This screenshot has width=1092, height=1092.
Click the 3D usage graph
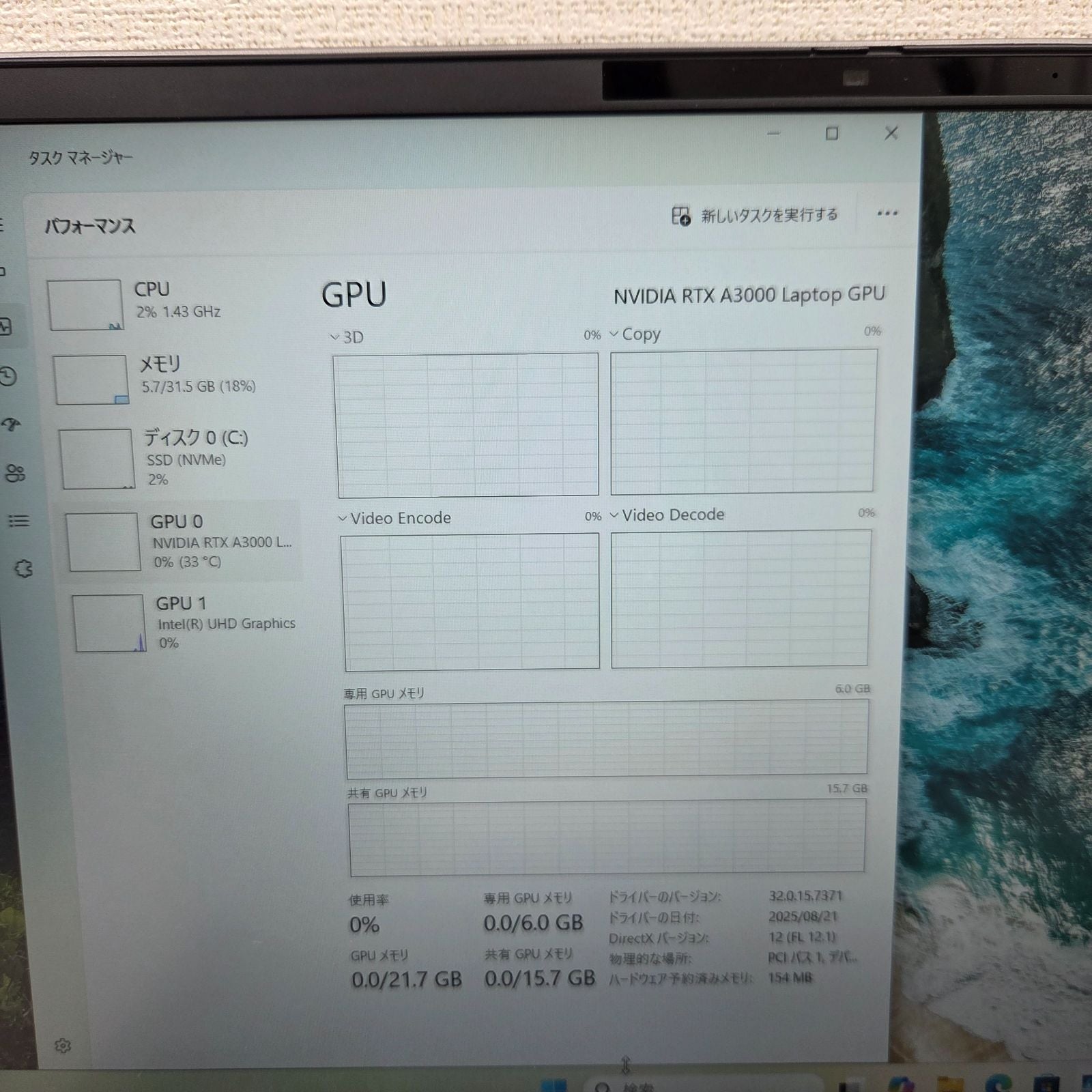tap(467, 425)
